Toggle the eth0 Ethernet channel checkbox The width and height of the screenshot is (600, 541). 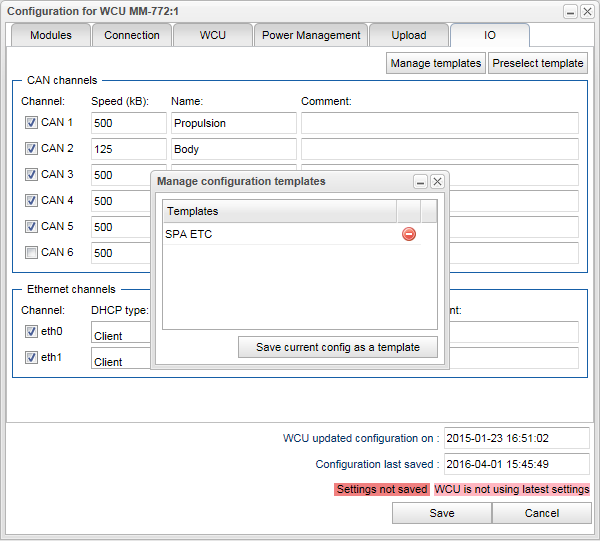[32, 331]
